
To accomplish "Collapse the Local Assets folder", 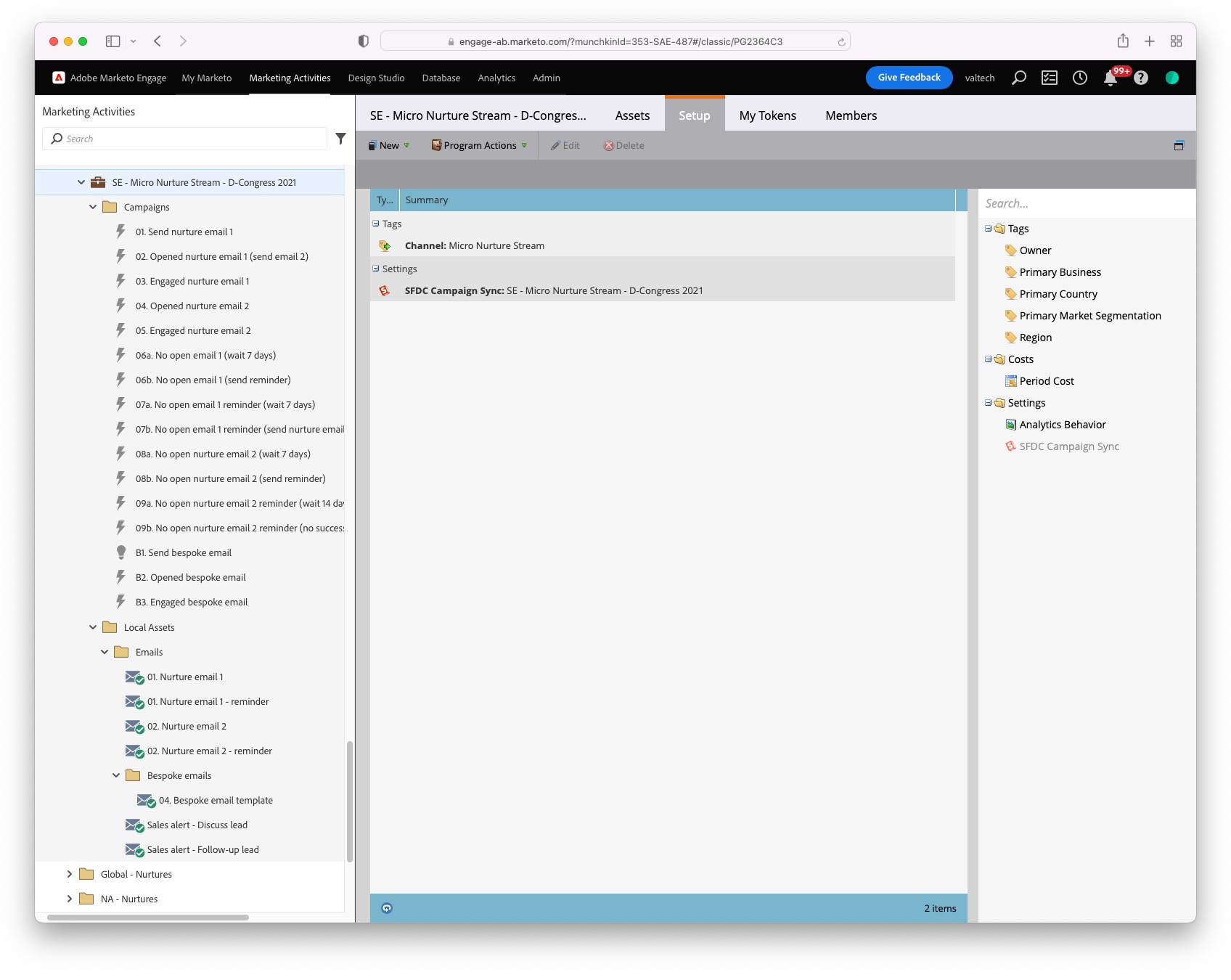I will tap(93, 627).
